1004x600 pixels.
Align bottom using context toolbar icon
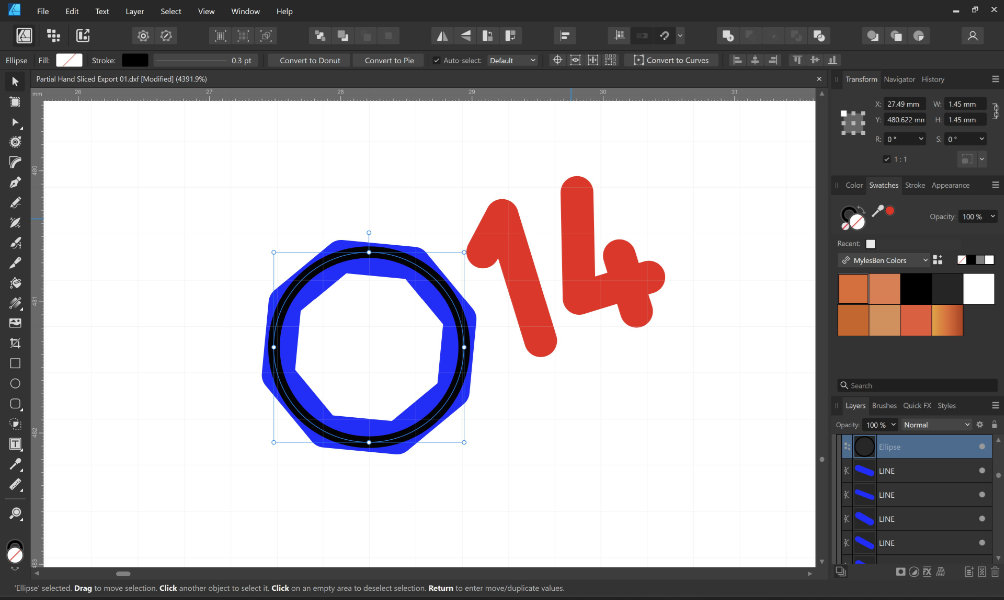click(x=832, y=60)
